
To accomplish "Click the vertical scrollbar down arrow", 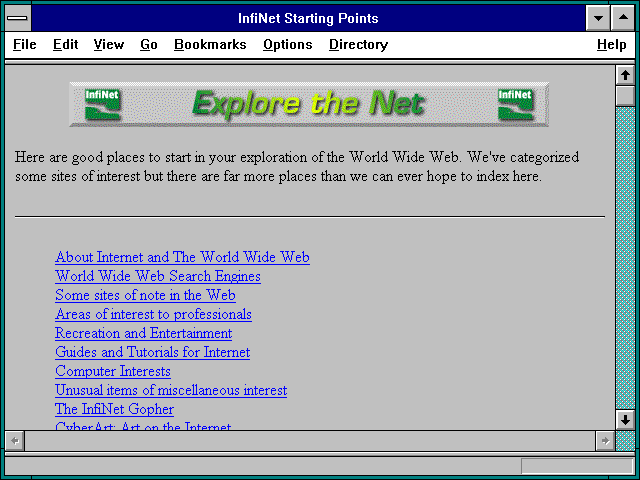I will pos(625,420).
